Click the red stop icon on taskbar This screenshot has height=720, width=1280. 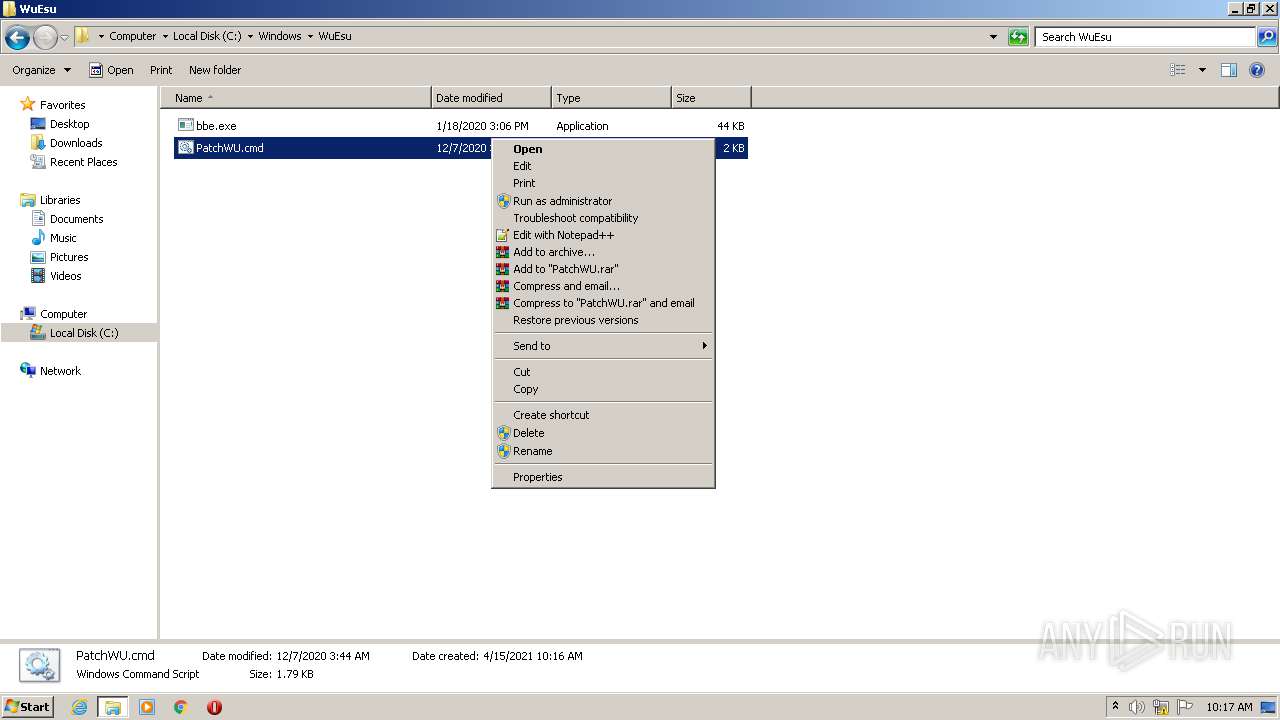tap(214, 707)
